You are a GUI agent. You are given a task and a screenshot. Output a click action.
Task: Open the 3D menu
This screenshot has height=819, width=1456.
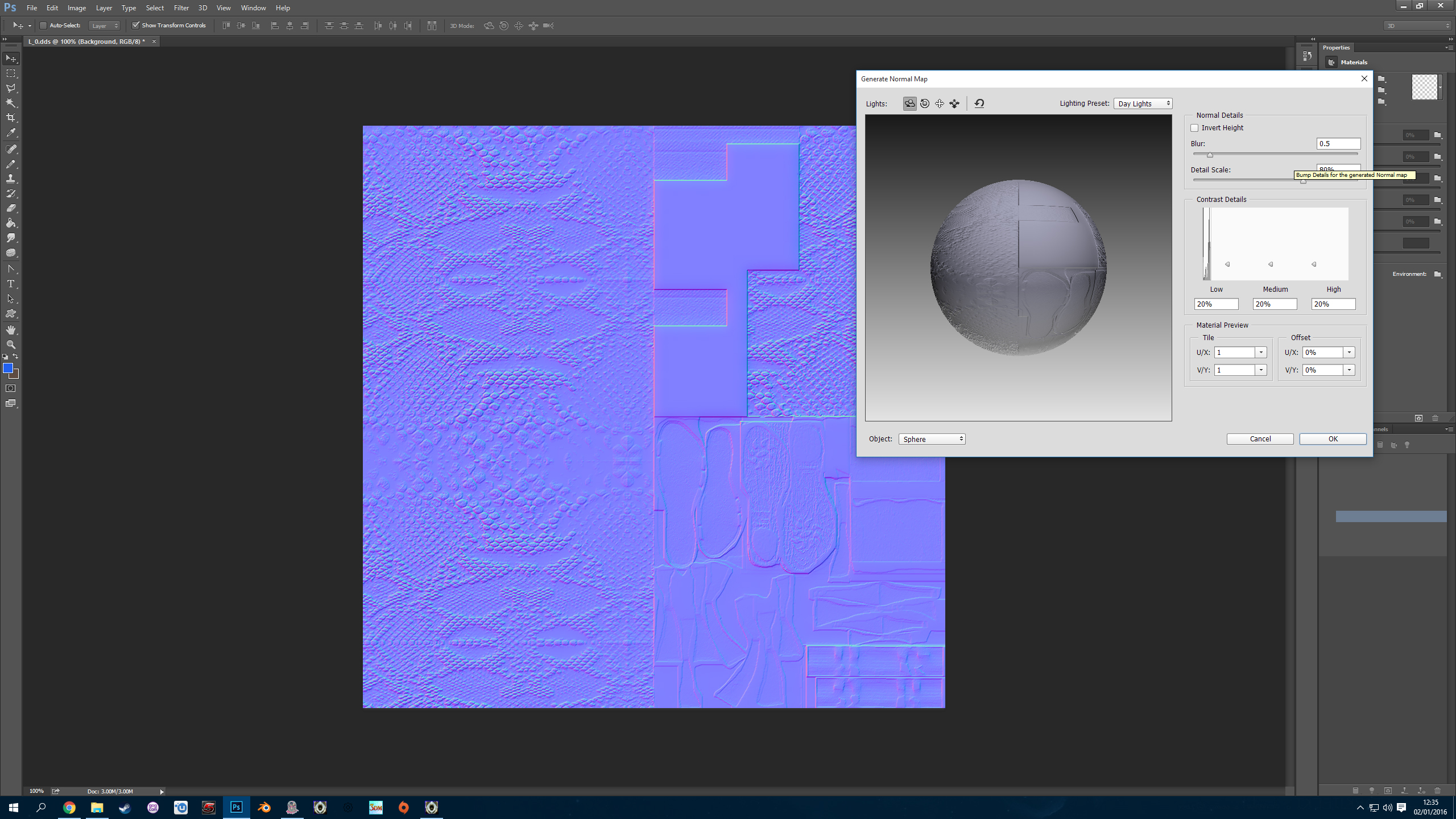pyautogui.click(x=202, y=8)
